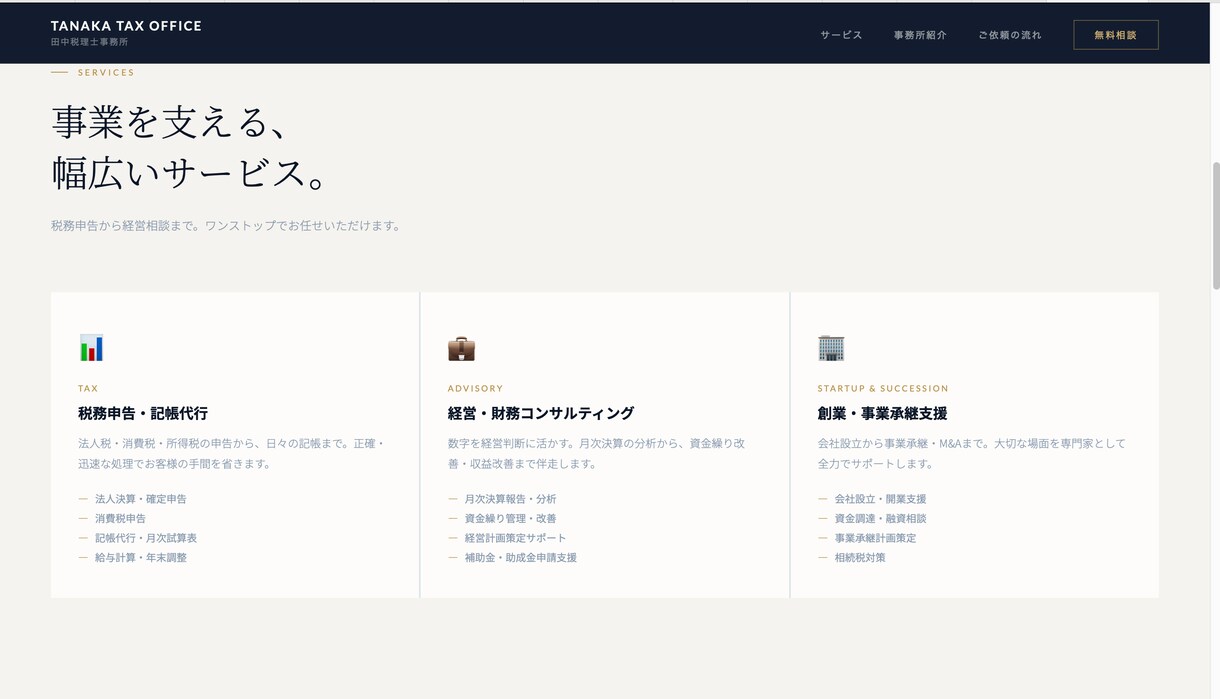
Task: Click the list item 消費税申告
Action: [120, 518]
